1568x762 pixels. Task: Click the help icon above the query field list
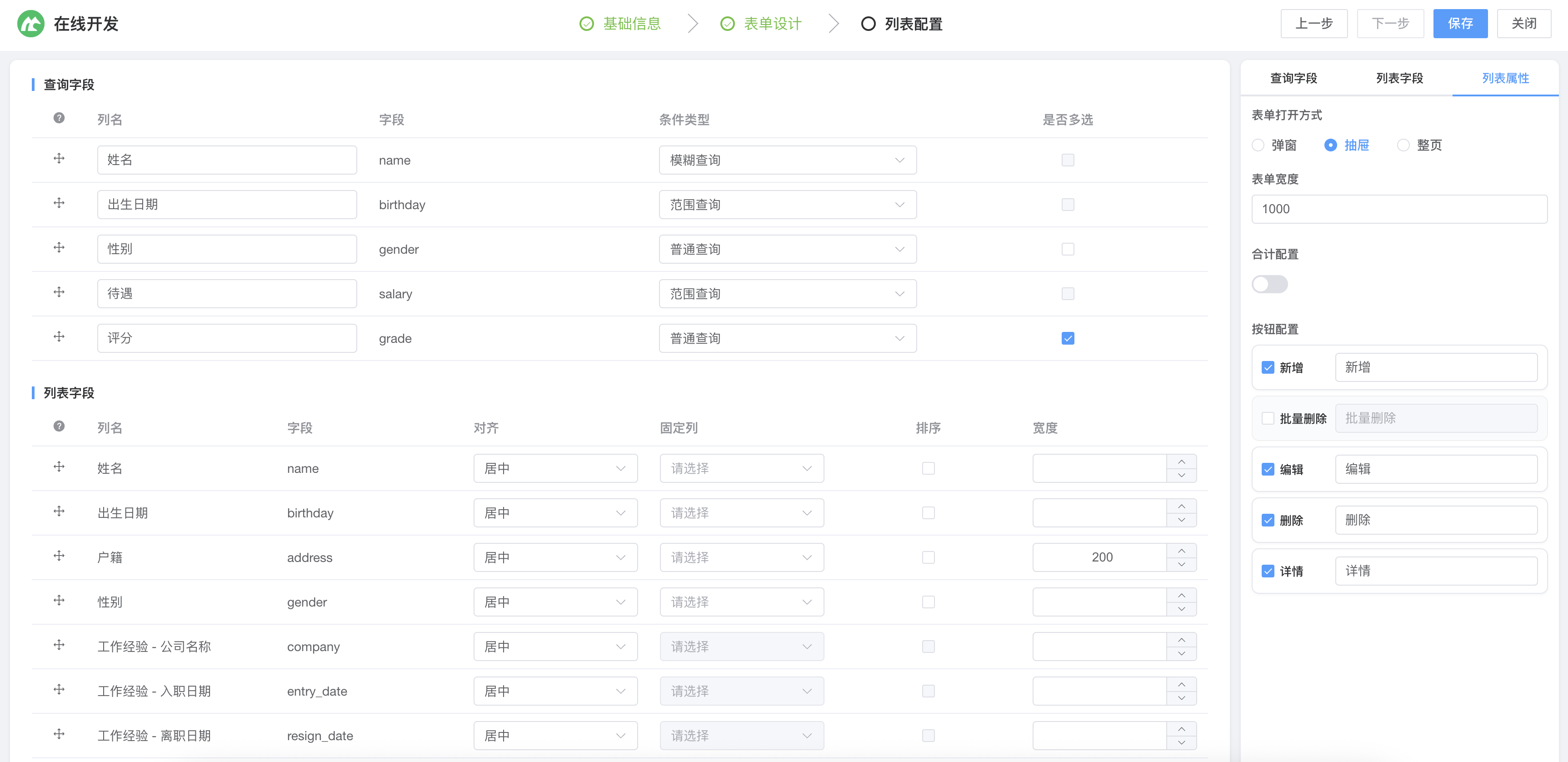59,119
